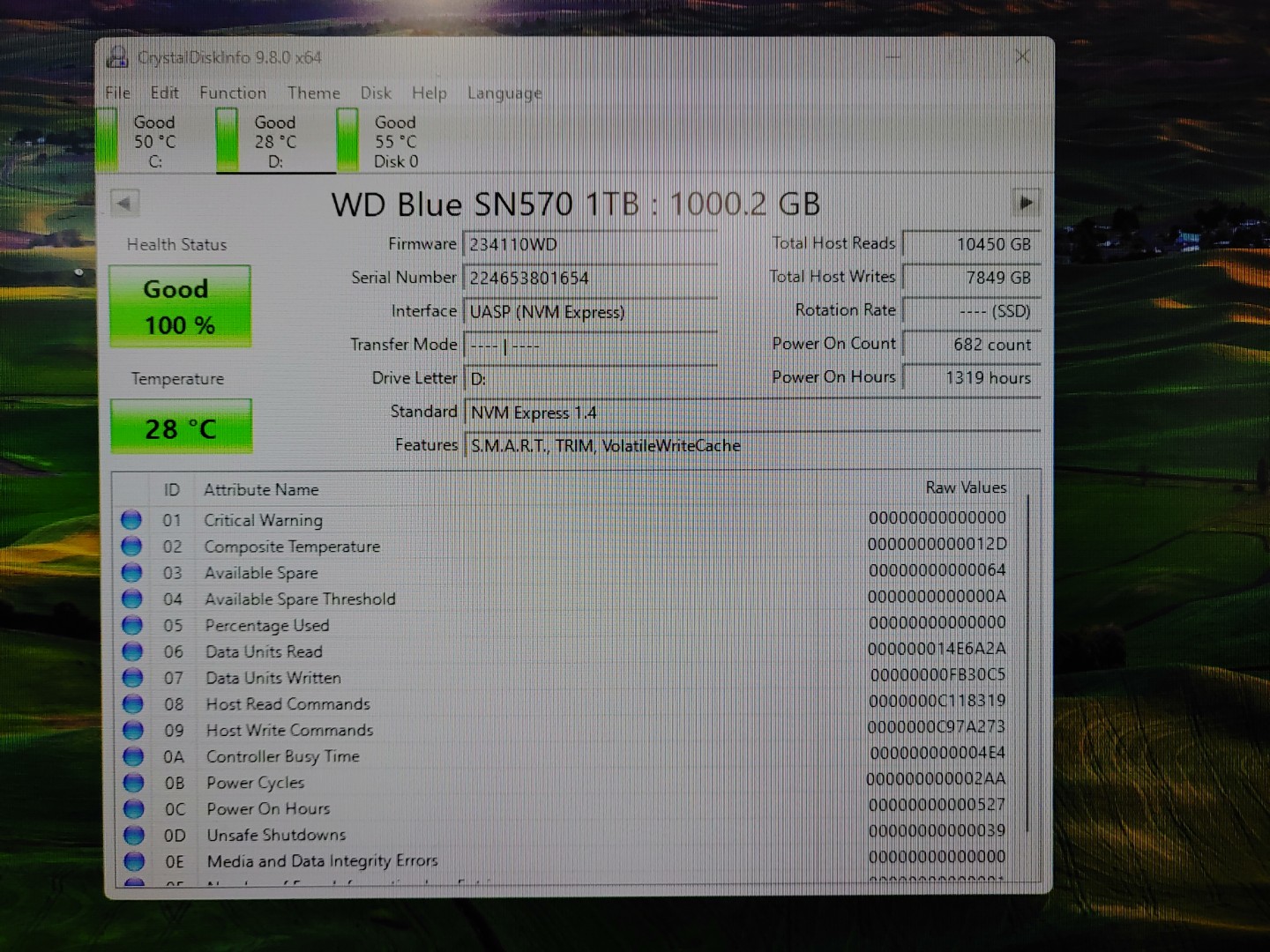Click the Interface field UASP (NVM Express)

click(x=590, y=311)
